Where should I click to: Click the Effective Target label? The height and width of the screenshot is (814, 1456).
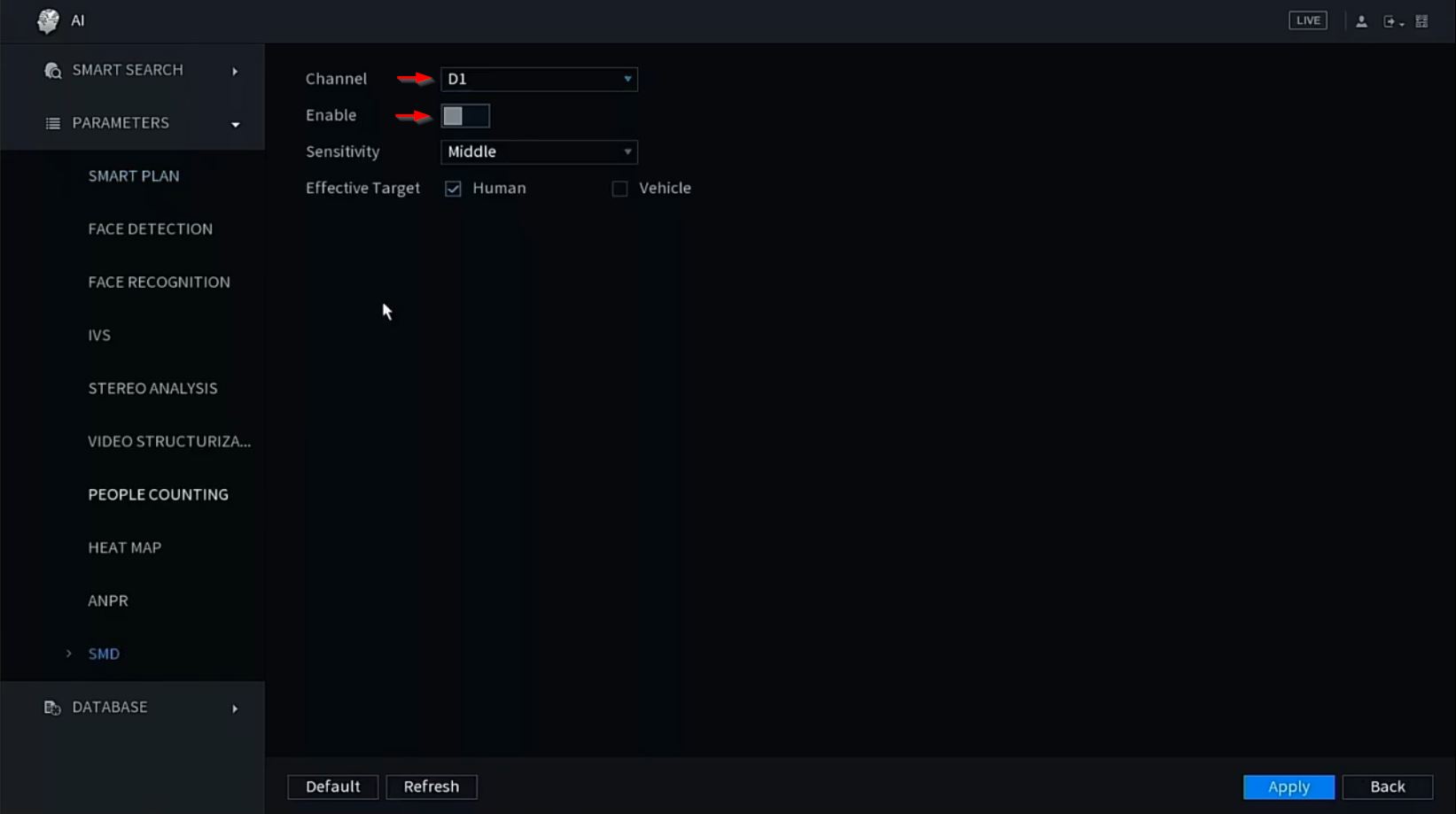pyautogui.click(x=362, y=189)
